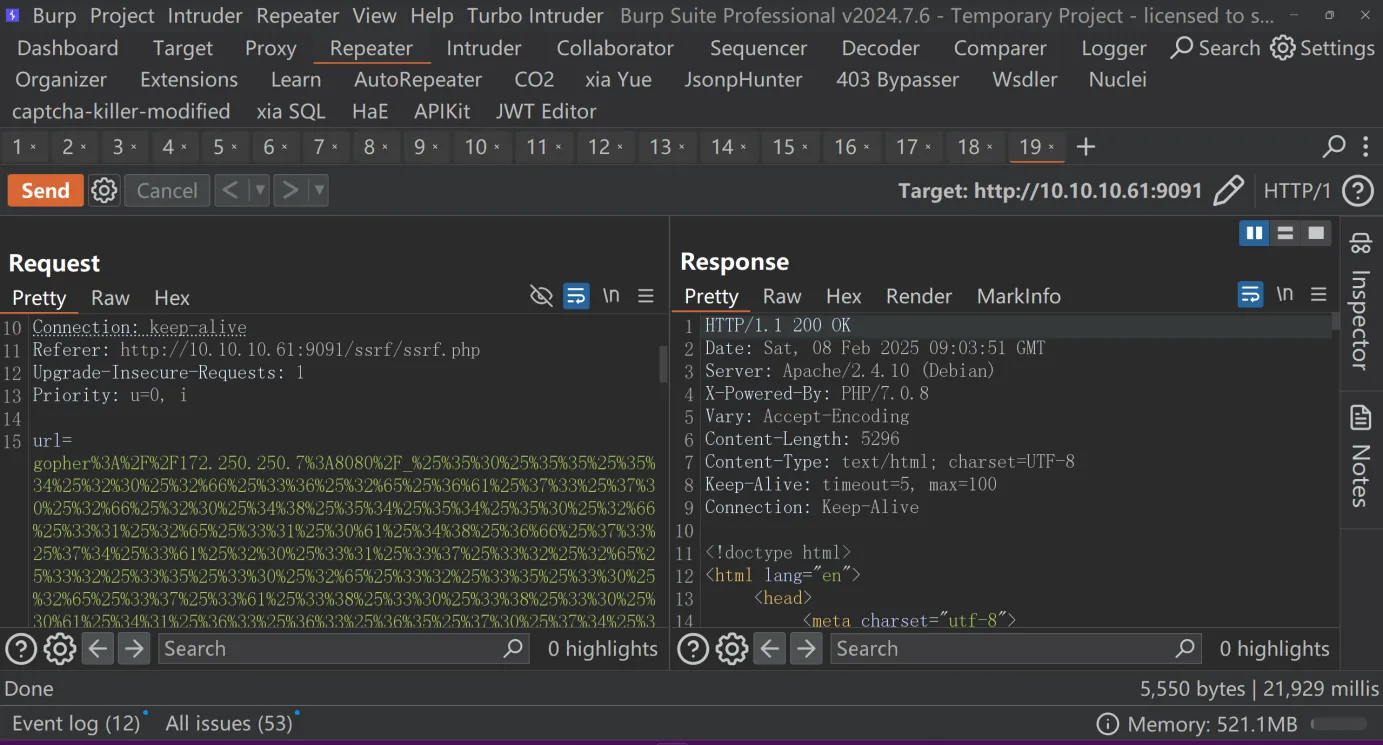The height and width of the screenshot is (745, 1383).
Task: Open Burp Settings
Action: coord(1322,47)
